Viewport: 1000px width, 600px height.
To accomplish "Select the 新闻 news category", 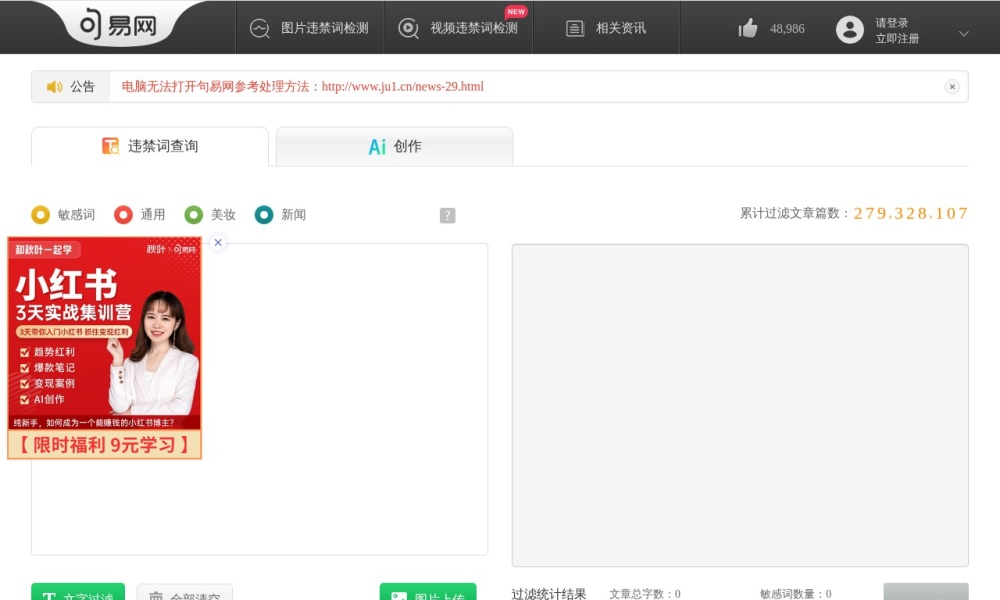I will [x=263, y=214].
